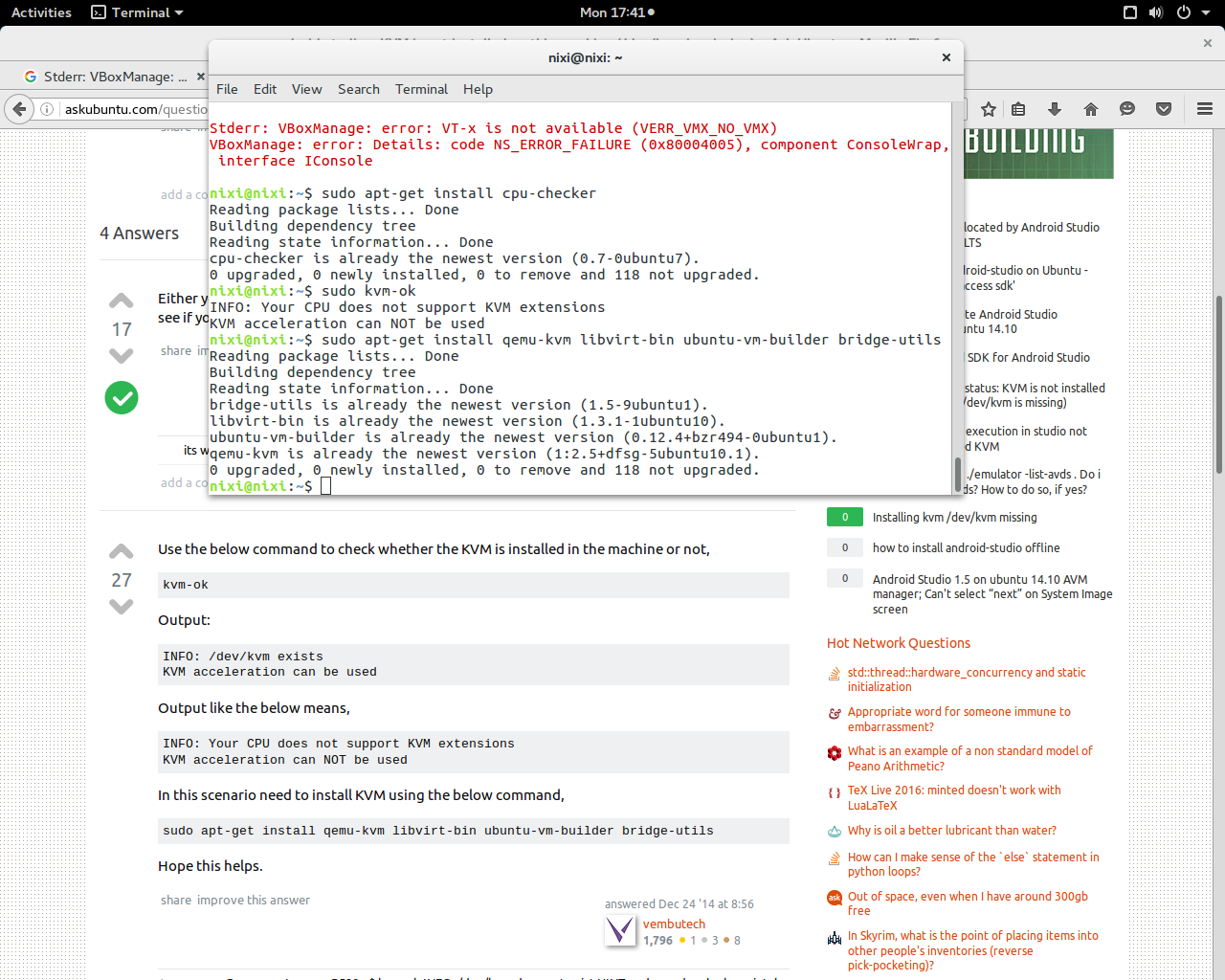
Task: Open the volume icon in the top bar
Action: pos(1156,12)
